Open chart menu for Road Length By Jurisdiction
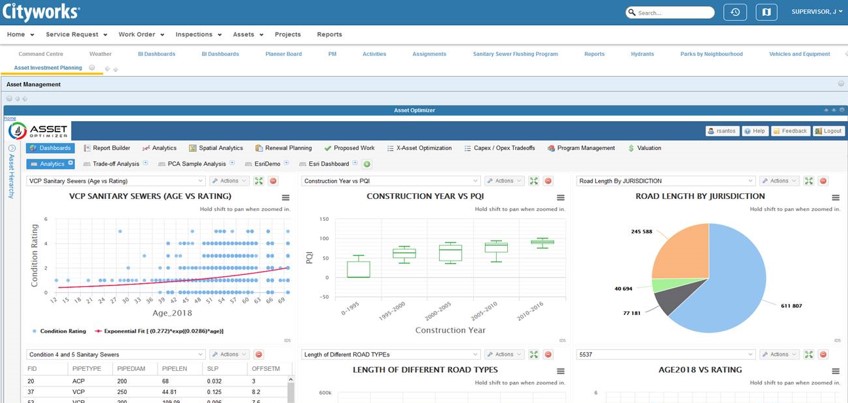Viewport: 848px width, 403px height. 835,198
